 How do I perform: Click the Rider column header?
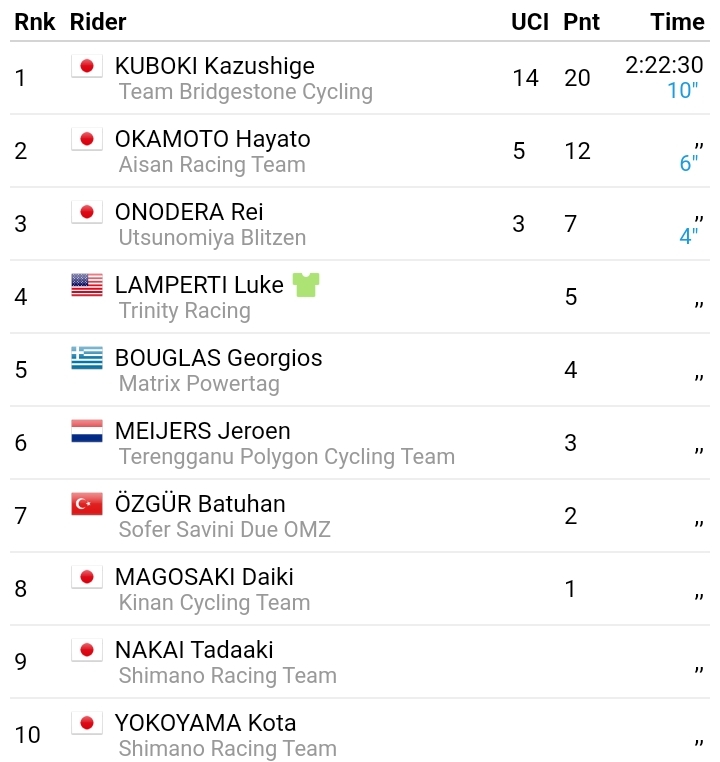[98, 21]
